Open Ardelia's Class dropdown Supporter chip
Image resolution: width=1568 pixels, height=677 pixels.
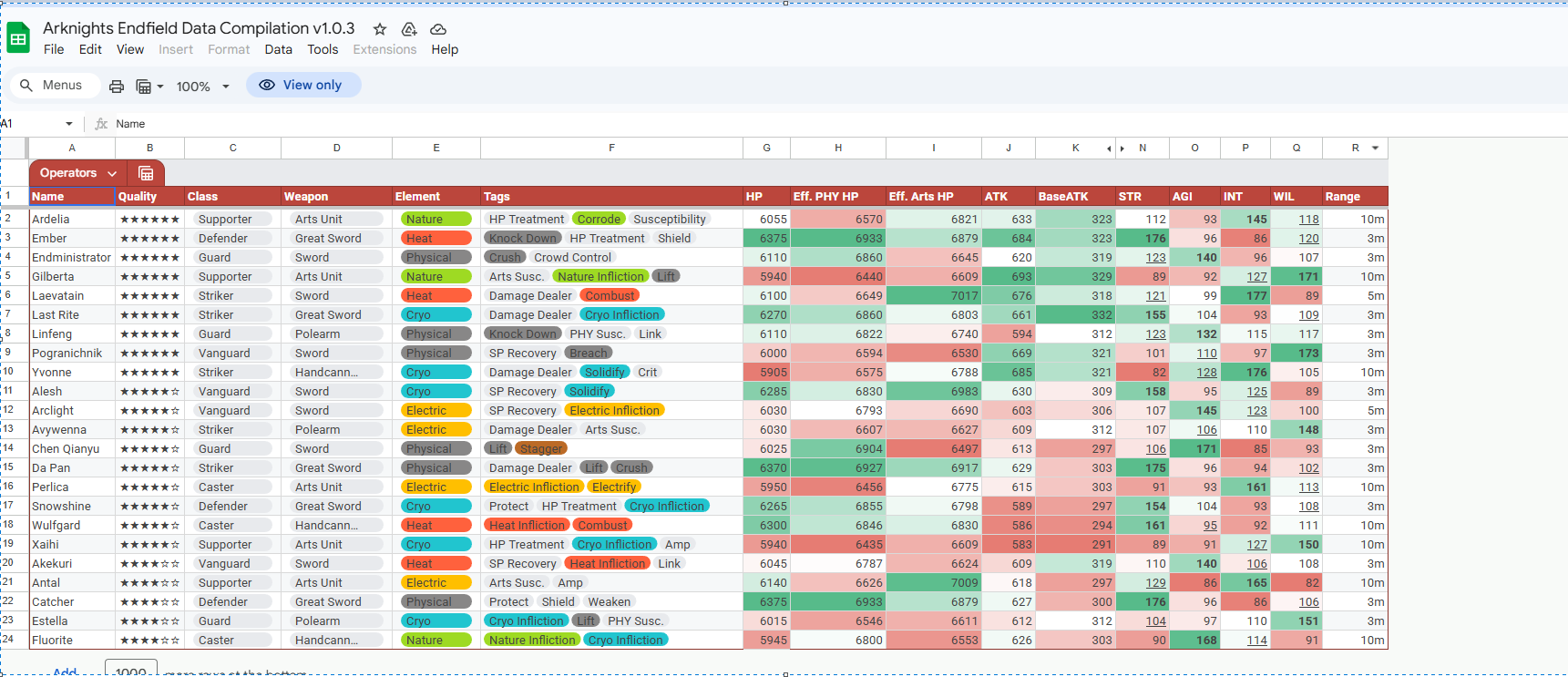point(232,219)
